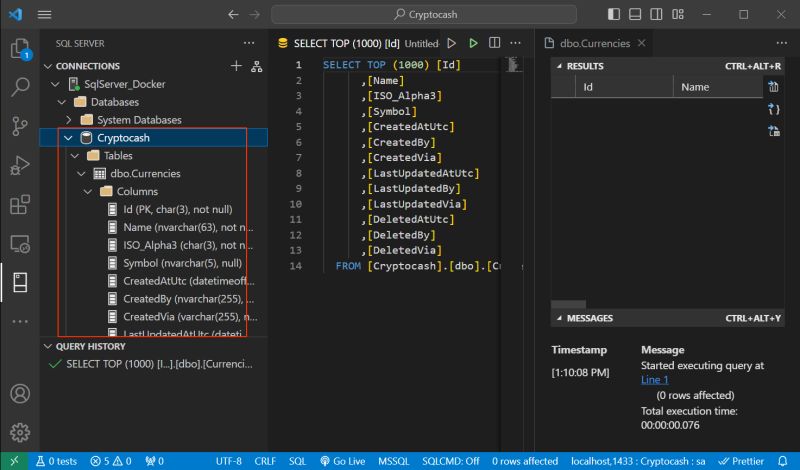The image size is (800, 470).
Task: Collapse the Databases folder
Action: coord(62,102)
